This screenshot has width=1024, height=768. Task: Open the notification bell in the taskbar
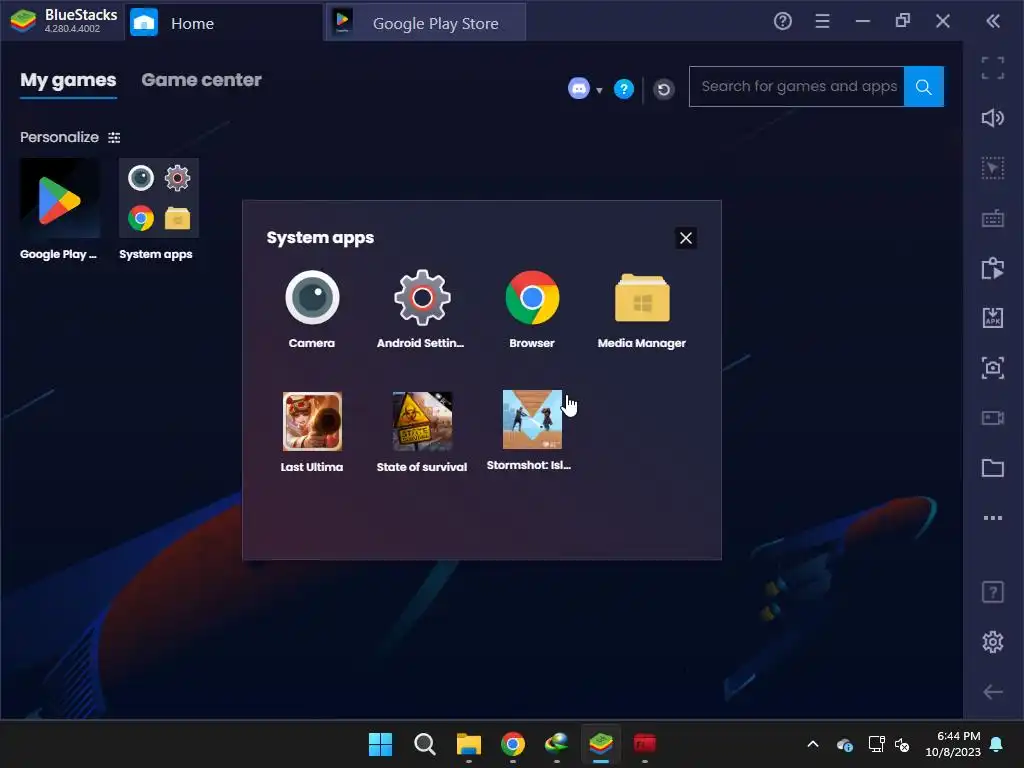coord(997,744)
